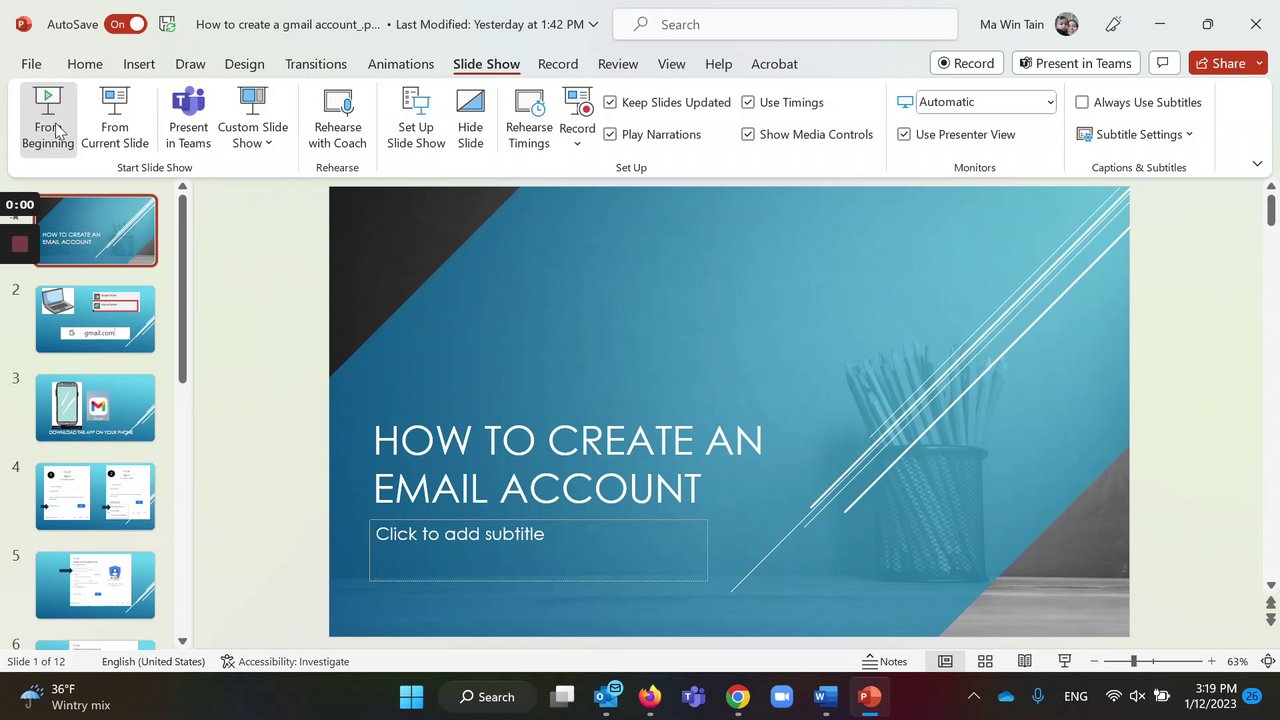Toggle the AutoSave switch
Viewport: 1280px width, 720px height.
click(125, 24)
